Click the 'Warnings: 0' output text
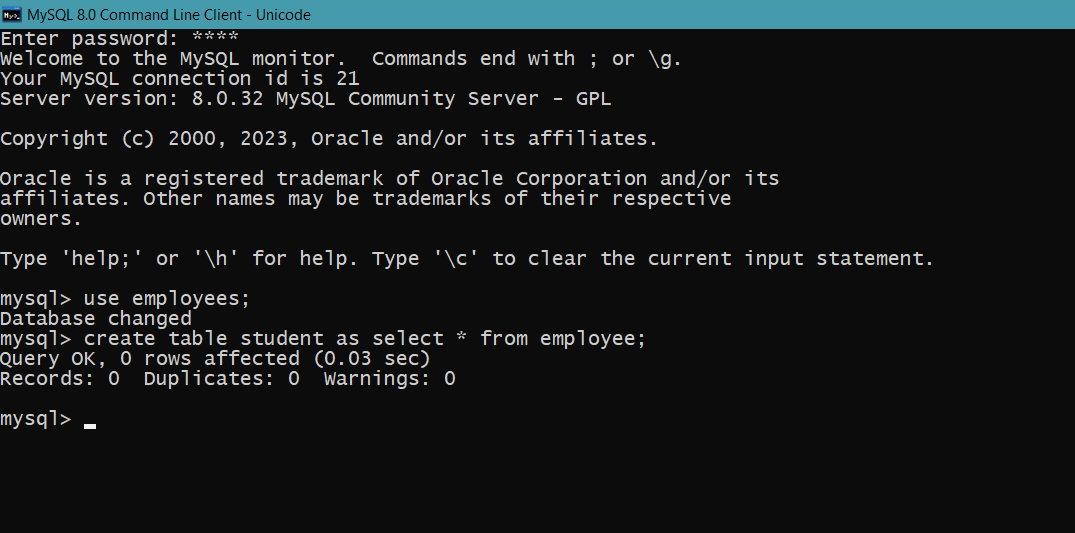This screenshot has width=1075, height=533. (x=389, y=379)
